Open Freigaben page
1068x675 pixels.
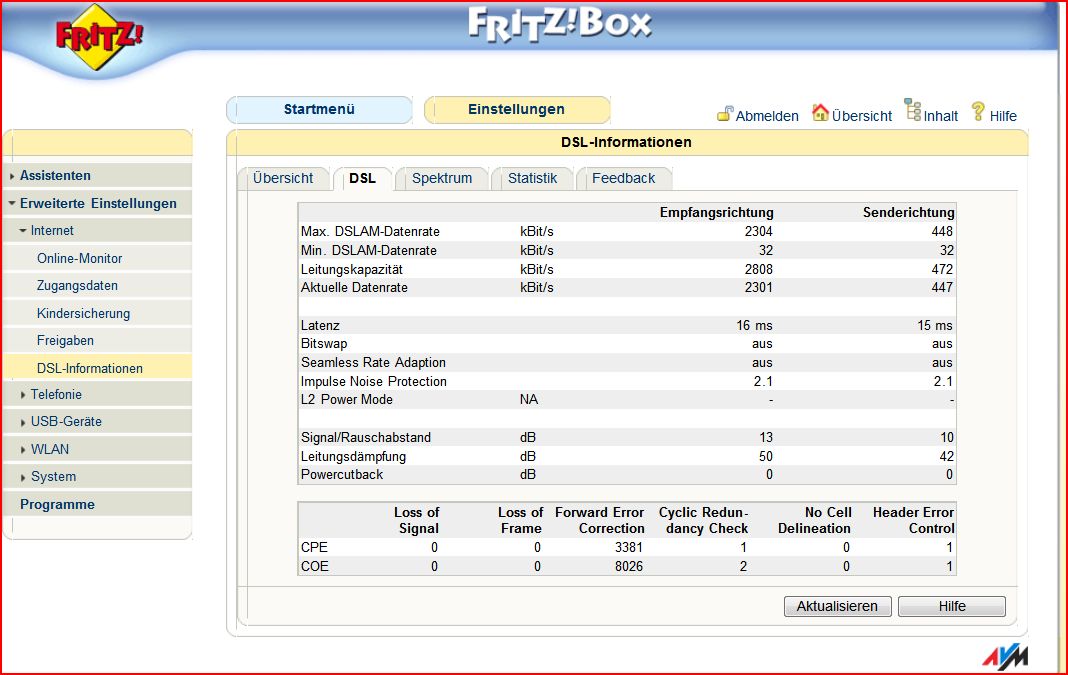[65, 341]
